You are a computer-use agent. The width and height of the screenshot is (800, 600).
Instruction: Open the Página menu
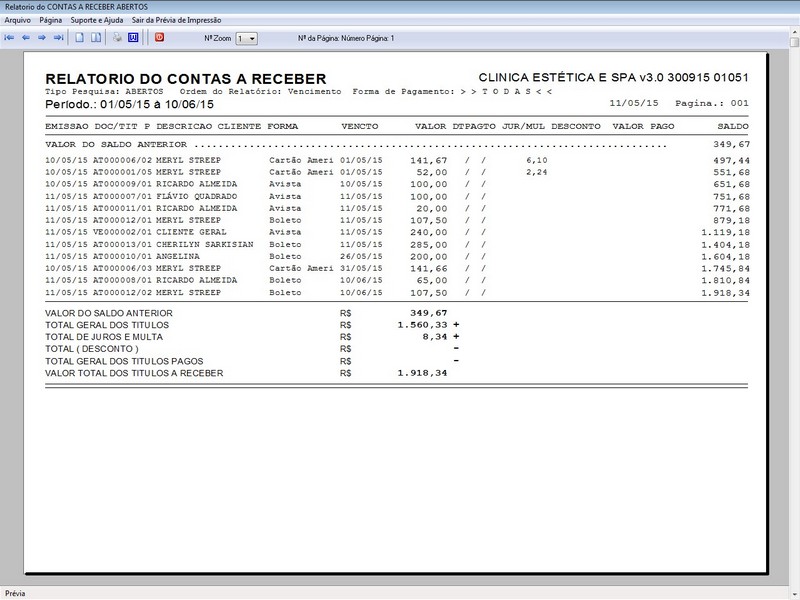(x=51, y=20)
